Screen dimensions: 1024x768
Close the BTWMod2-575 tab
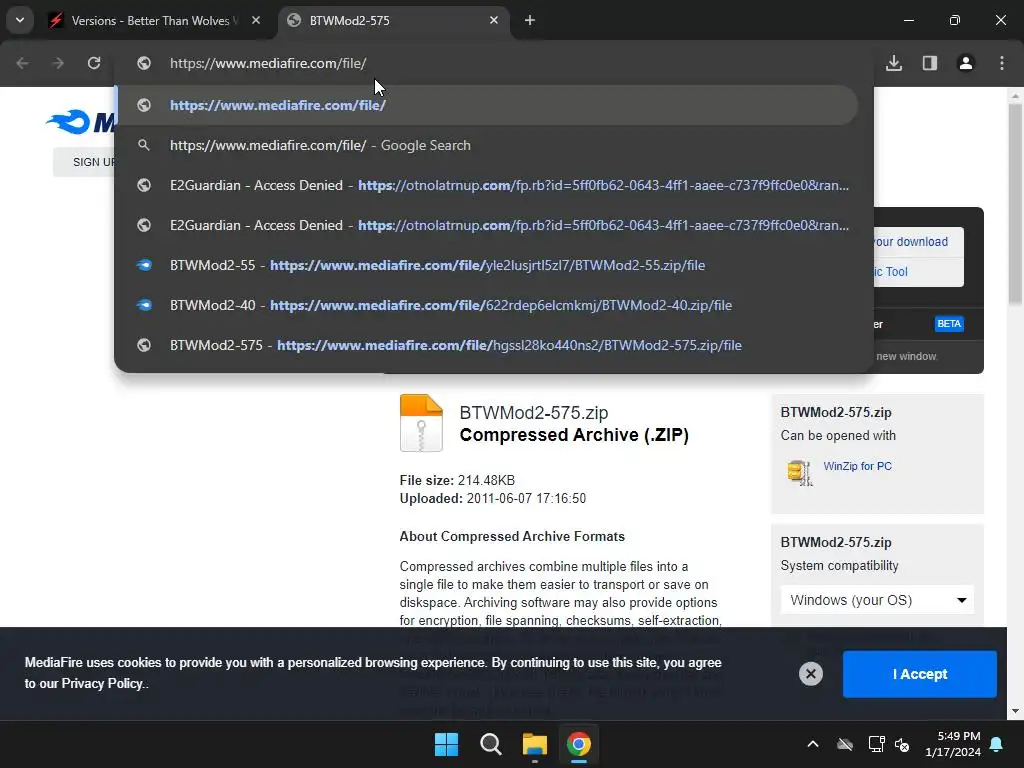pyautogui.click(x=494, y=20)
